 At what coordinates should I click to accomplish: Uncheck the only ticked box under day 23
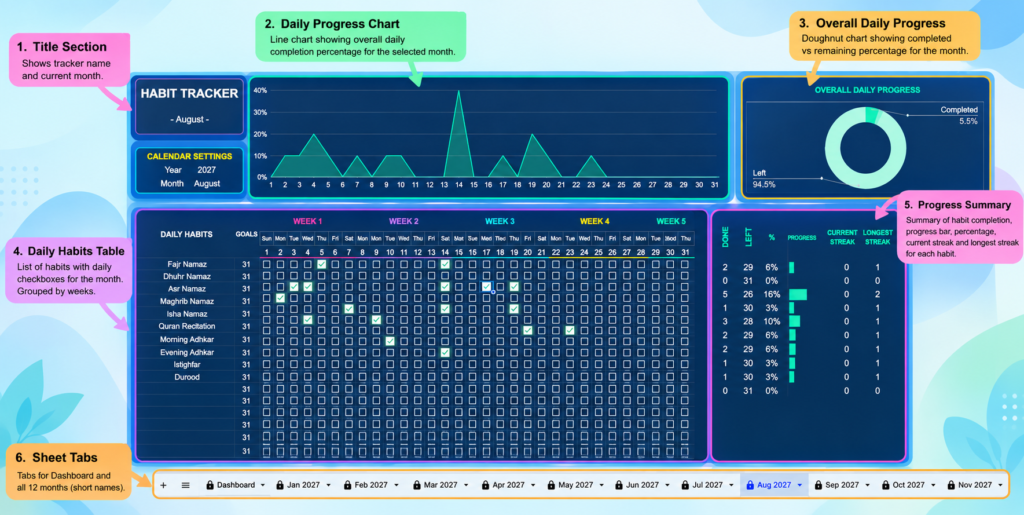coord(569,330)
